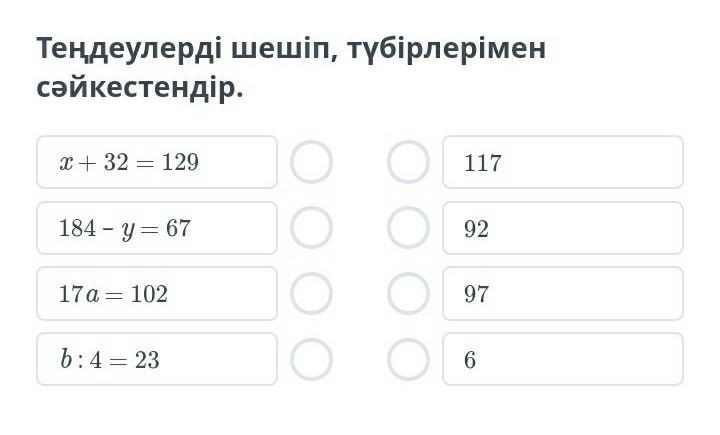Click the equation box b : 4 = 23

click(157, 359)
